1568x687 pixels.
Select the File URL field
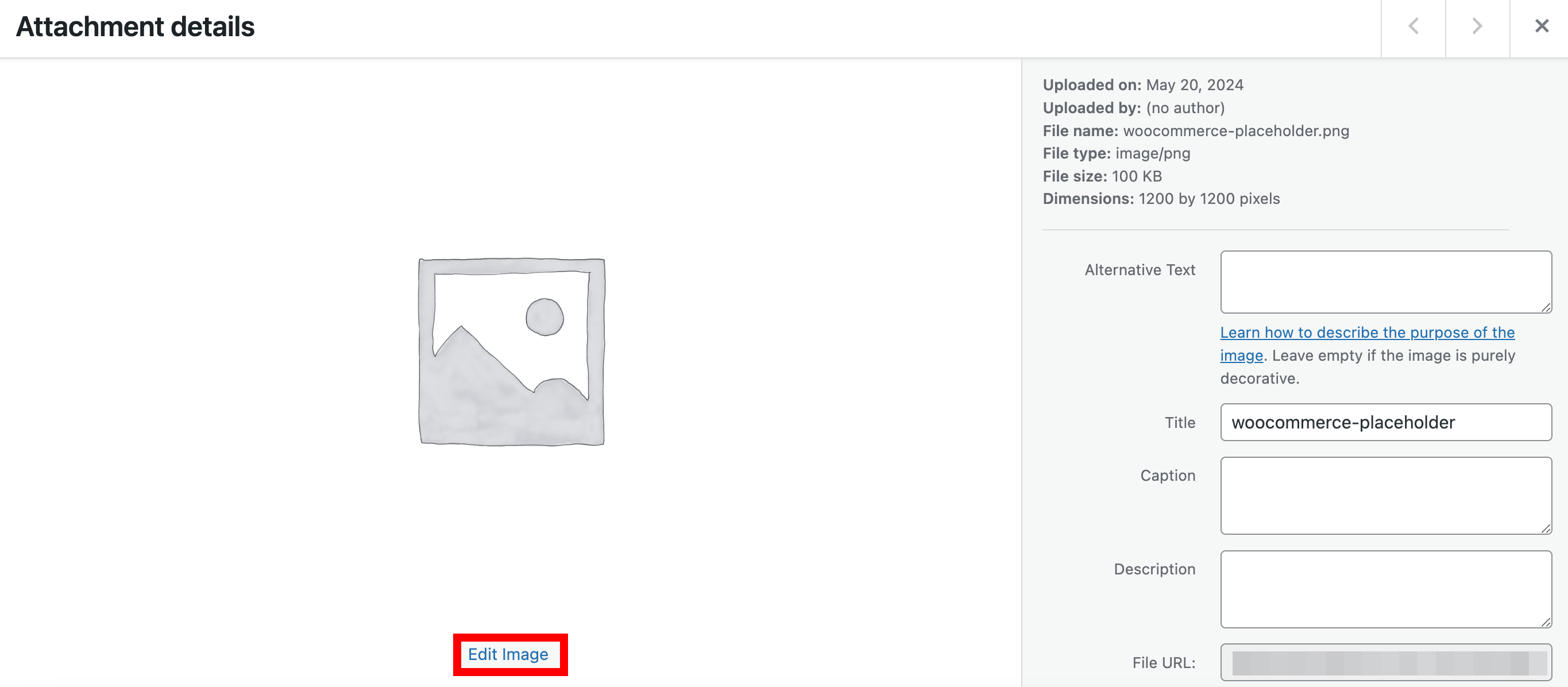pos(1385,663)
